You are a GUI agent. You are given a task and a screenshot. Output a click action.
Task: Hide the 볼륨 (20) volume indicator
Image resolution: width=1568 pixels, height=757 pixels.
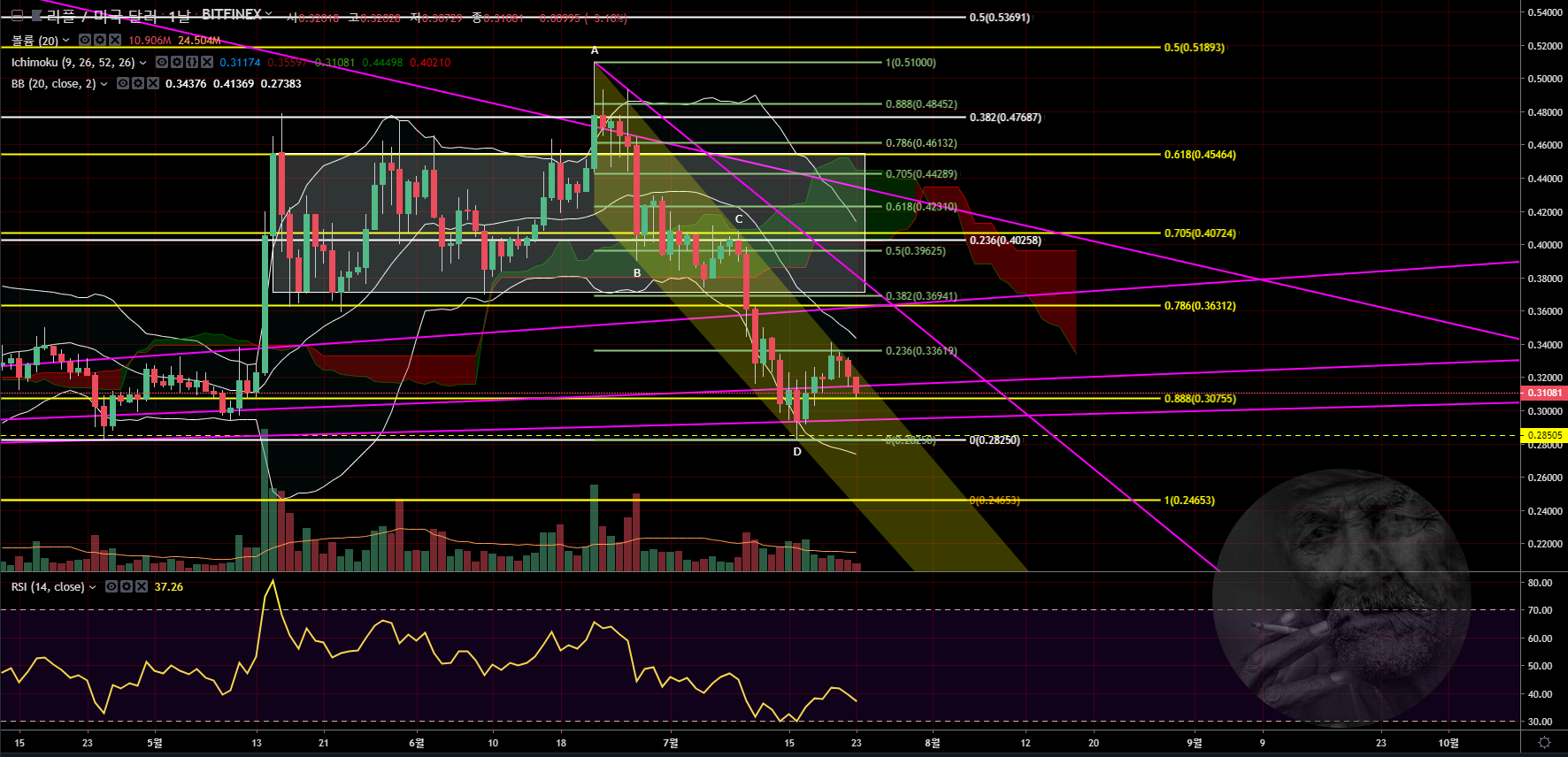85,40
